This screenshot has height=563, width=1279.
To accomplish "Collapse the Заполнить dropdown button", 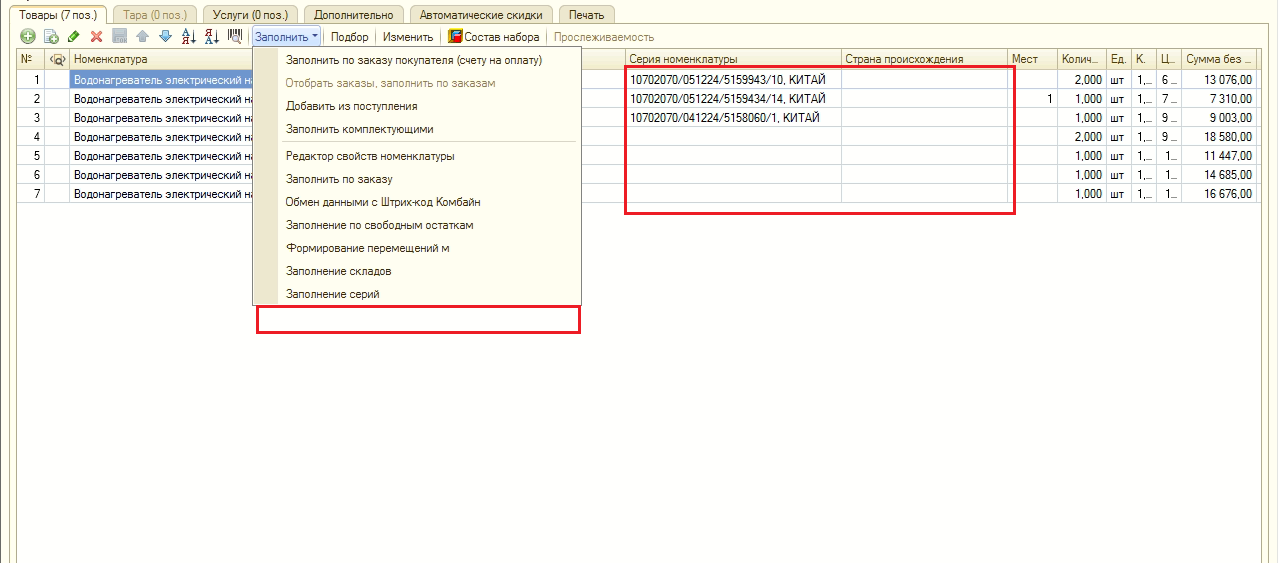I will tap(286, 37).
